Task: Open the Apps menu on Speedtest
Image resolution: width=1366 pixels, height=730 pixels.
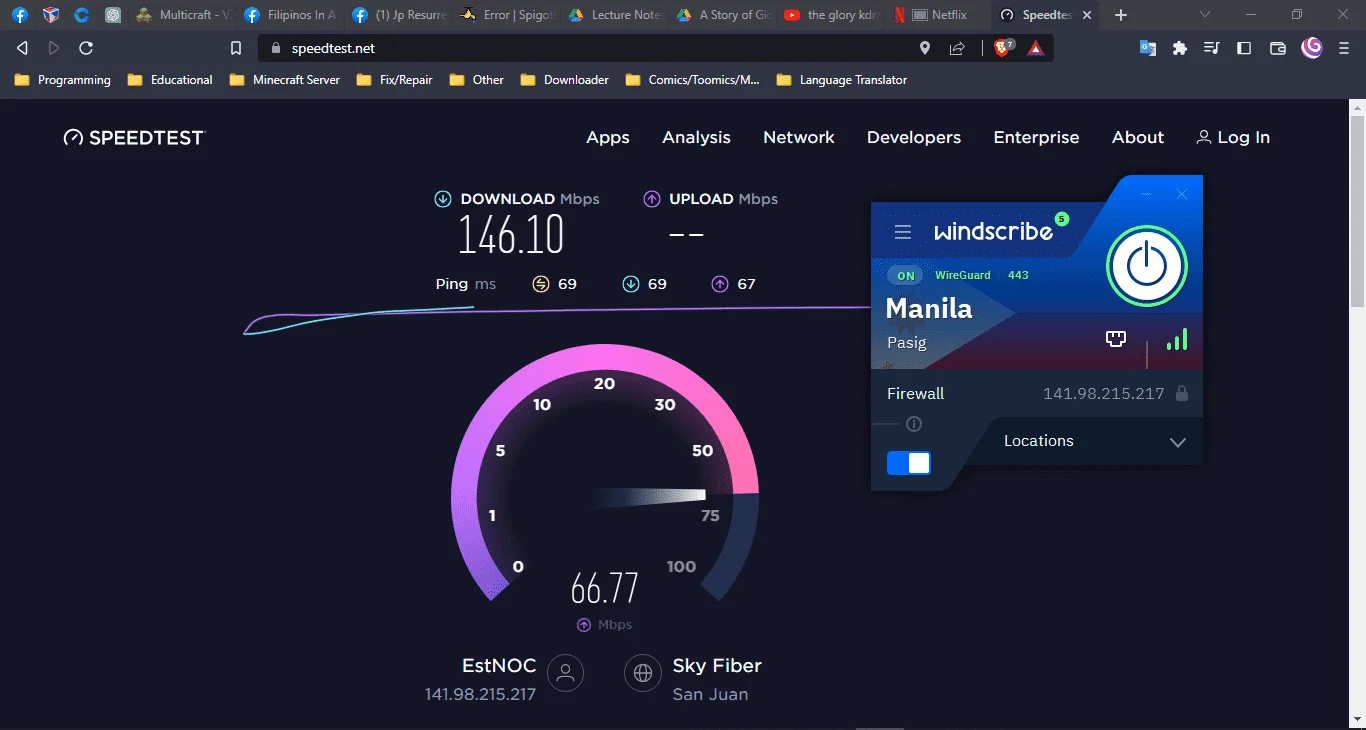Action: click(608, 138)
